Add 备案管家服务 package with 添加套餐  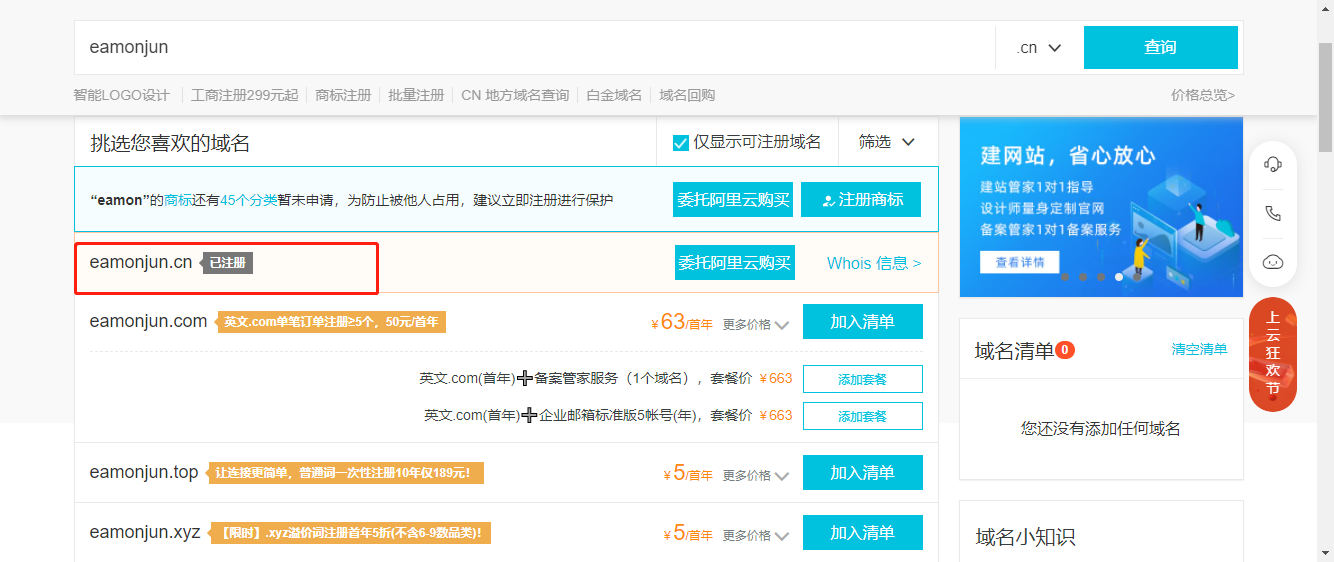862,379
